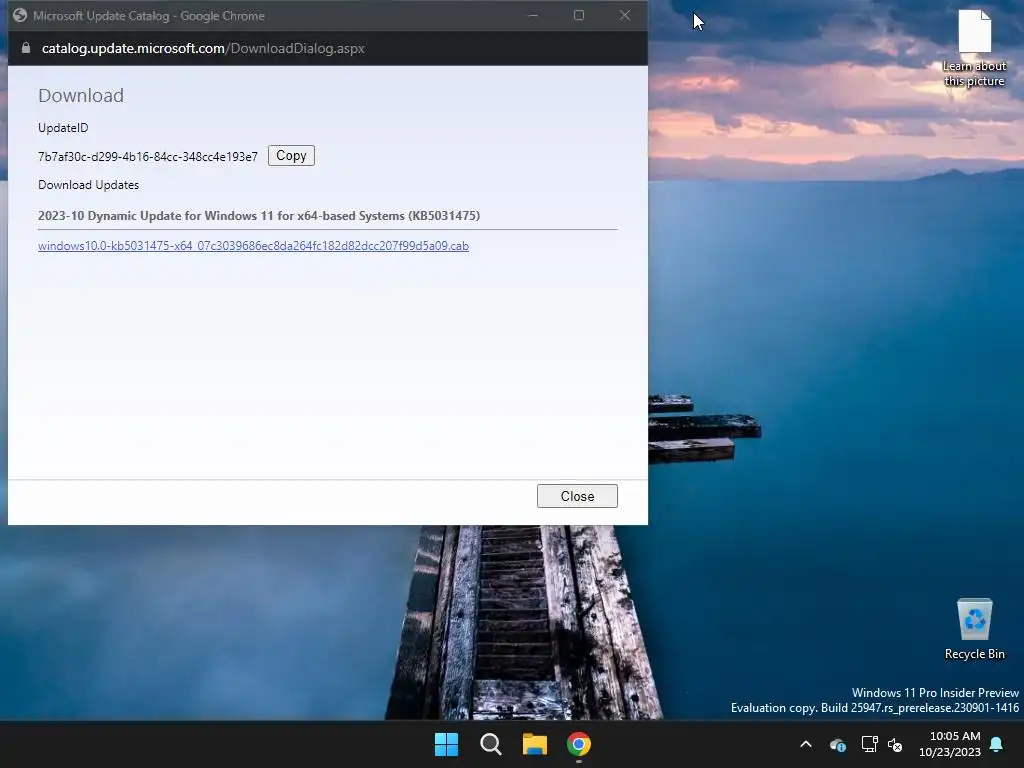Viewport: 1024px width, 768px height.
Task: Click the UpdateID label
Action: [63, 128]
